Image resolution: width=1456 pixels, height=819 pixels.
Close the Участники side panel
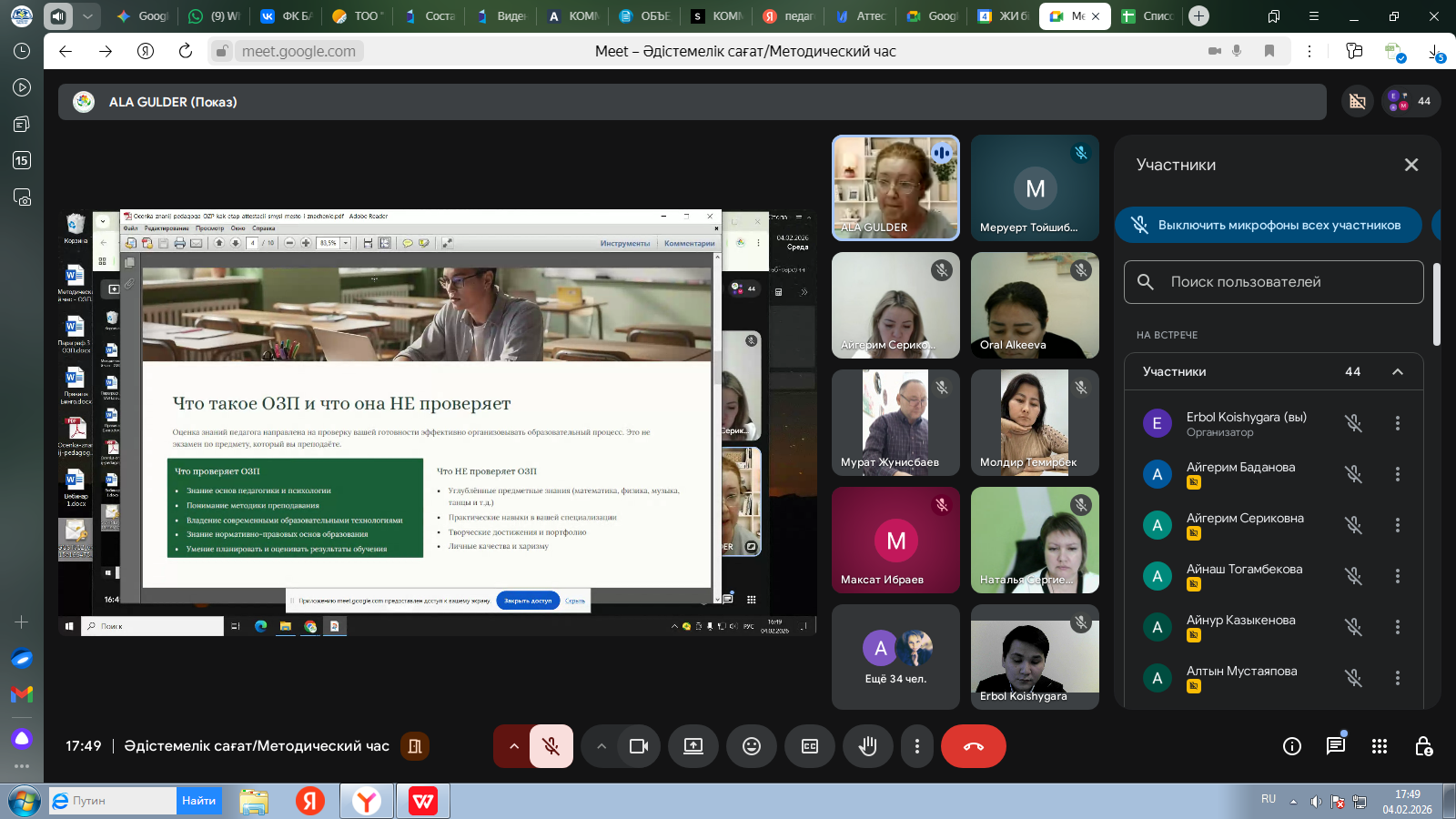[1411, 165]
